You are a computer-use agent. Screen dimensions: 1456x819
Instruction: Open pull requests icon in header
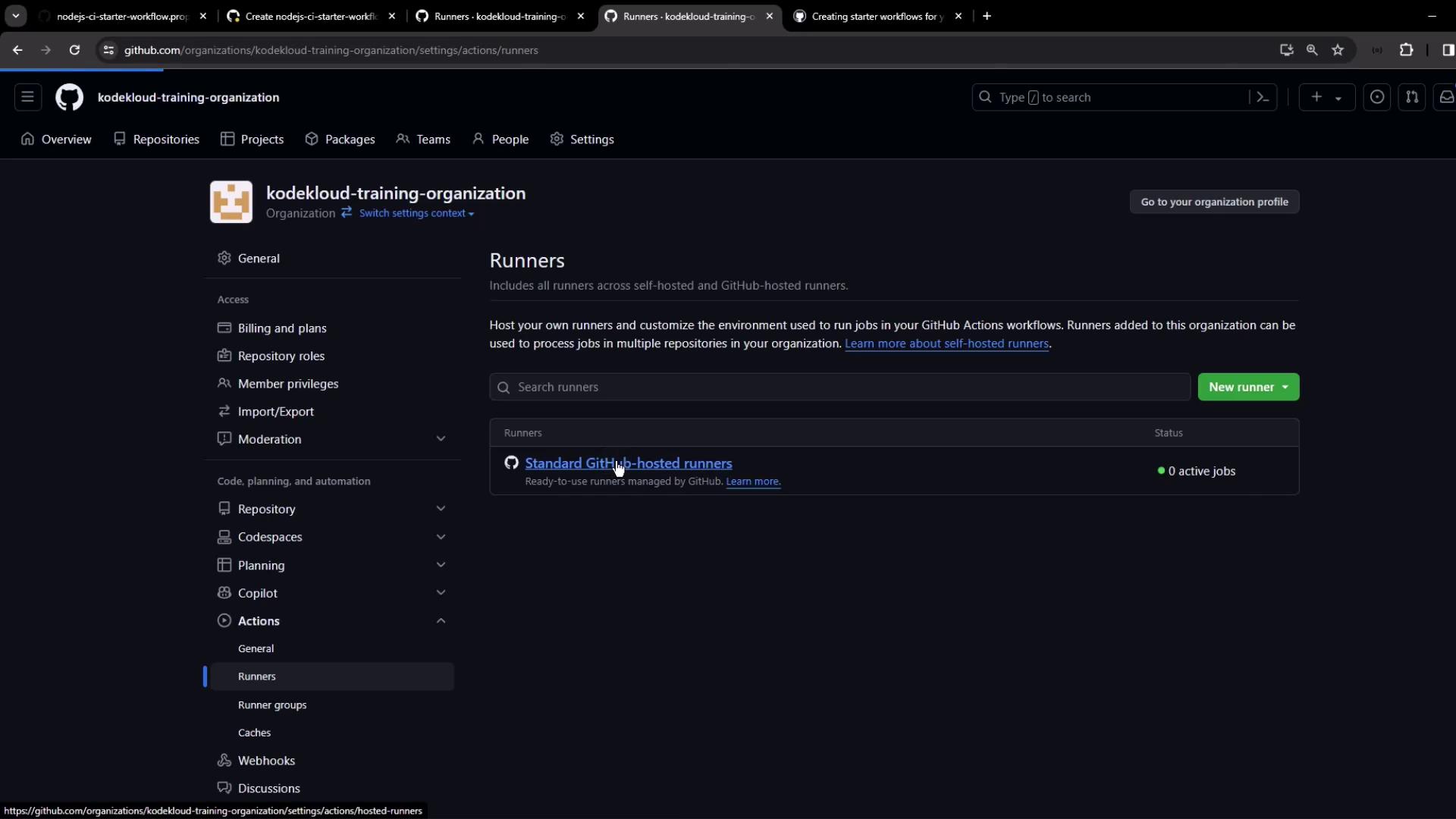click(x=1411, y=97)
